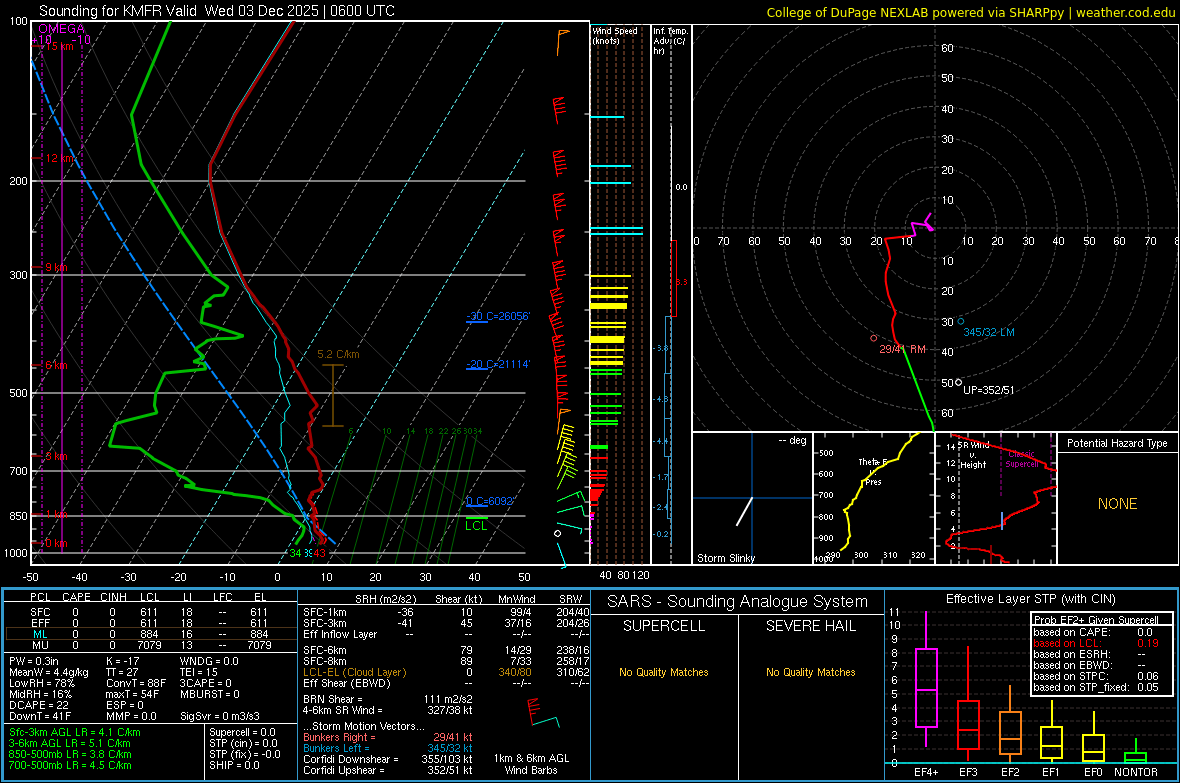Viewport: 1180px width, 783px height.
Task: Click the '5.2 C/km' lapse rate label
Action: click(x=338, y=354)
